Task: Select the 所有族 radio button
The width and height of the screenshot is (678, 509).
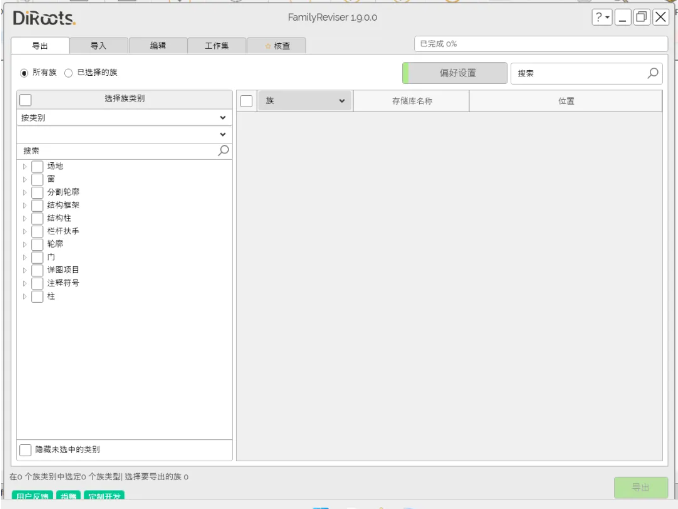Action: tap(24, 73)
